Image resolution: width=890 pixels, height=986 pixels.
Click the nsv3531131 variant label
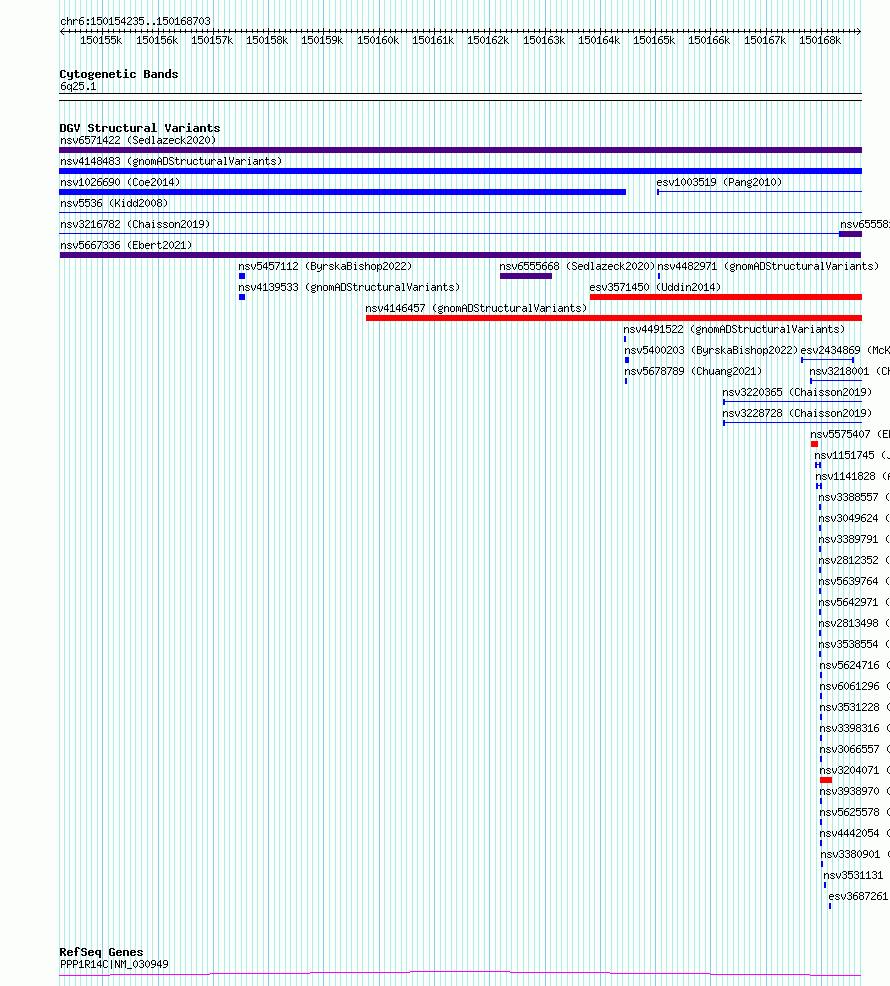click(854, 875)
